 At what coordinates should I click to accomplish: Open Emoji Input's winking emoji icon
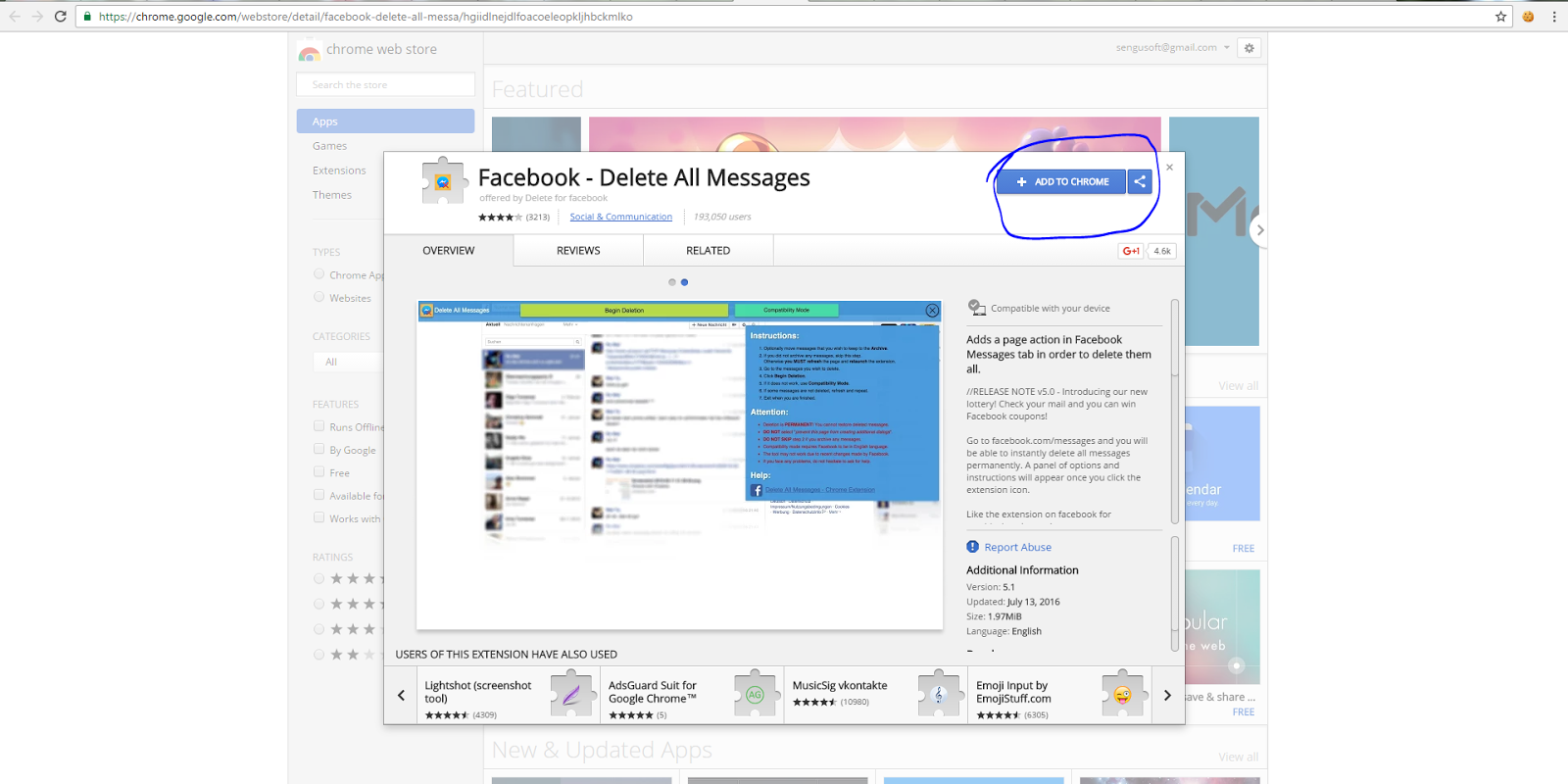click(1122, 694)
